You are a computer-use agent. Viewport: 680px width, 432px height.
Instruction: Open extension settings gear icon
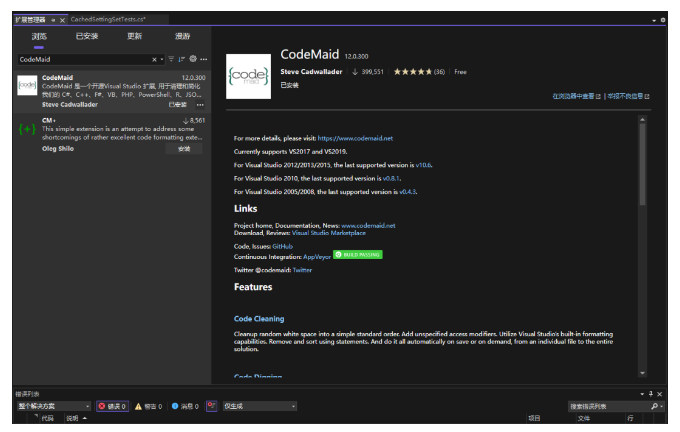[193, 59]
